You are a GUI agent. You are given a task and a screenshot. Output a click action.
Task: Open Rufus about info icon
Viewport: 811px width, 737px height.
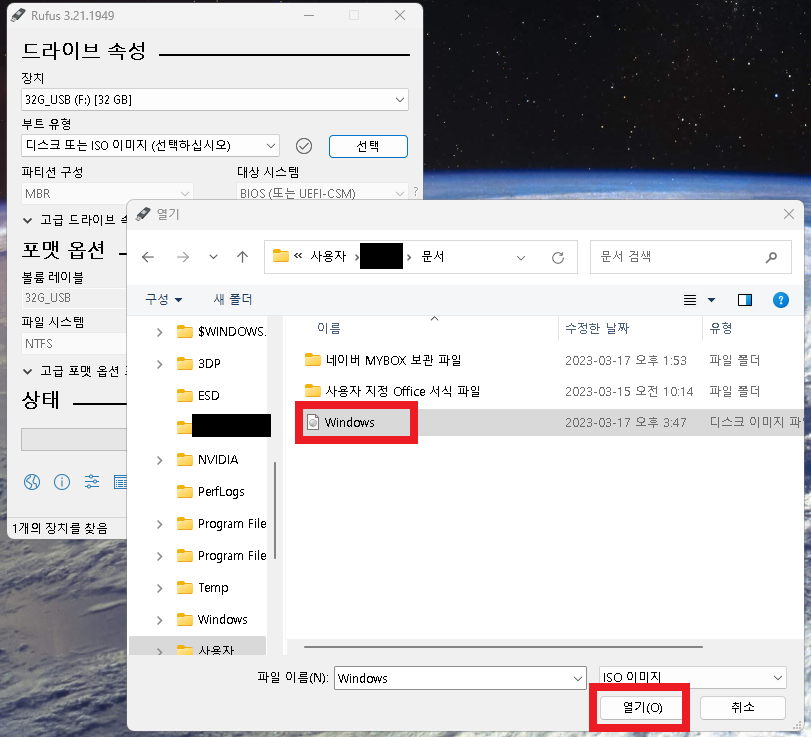tap(62, 482)
